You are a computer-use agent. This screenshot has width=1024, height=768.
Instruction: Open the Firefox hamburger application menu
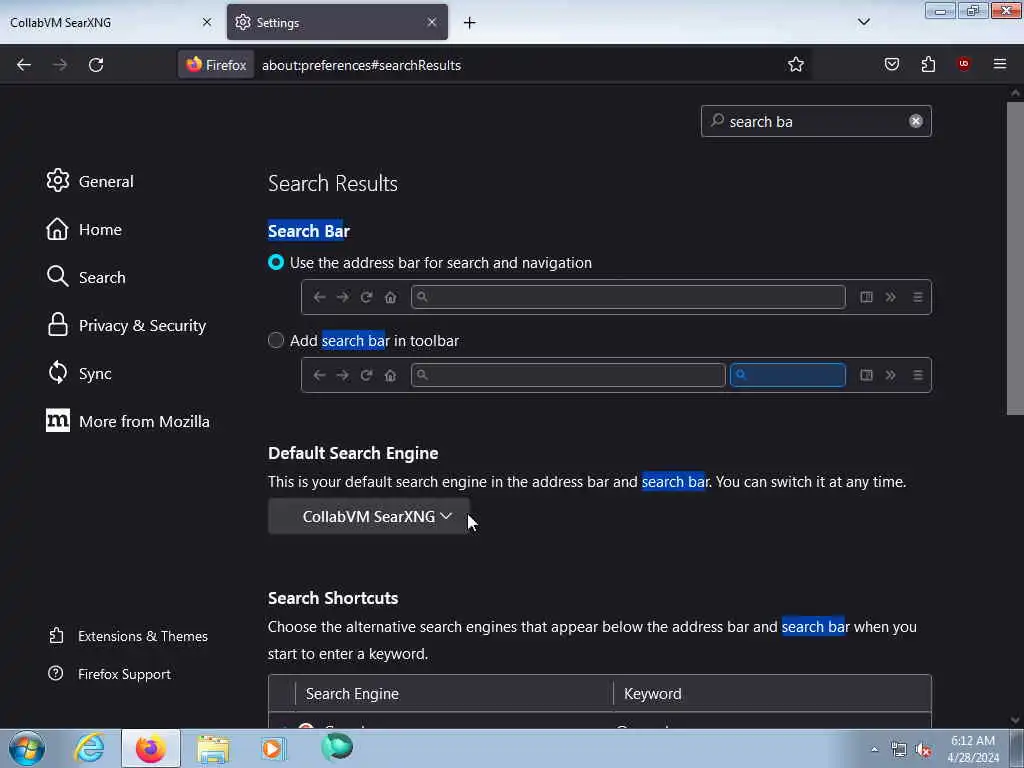(1000, 64)
